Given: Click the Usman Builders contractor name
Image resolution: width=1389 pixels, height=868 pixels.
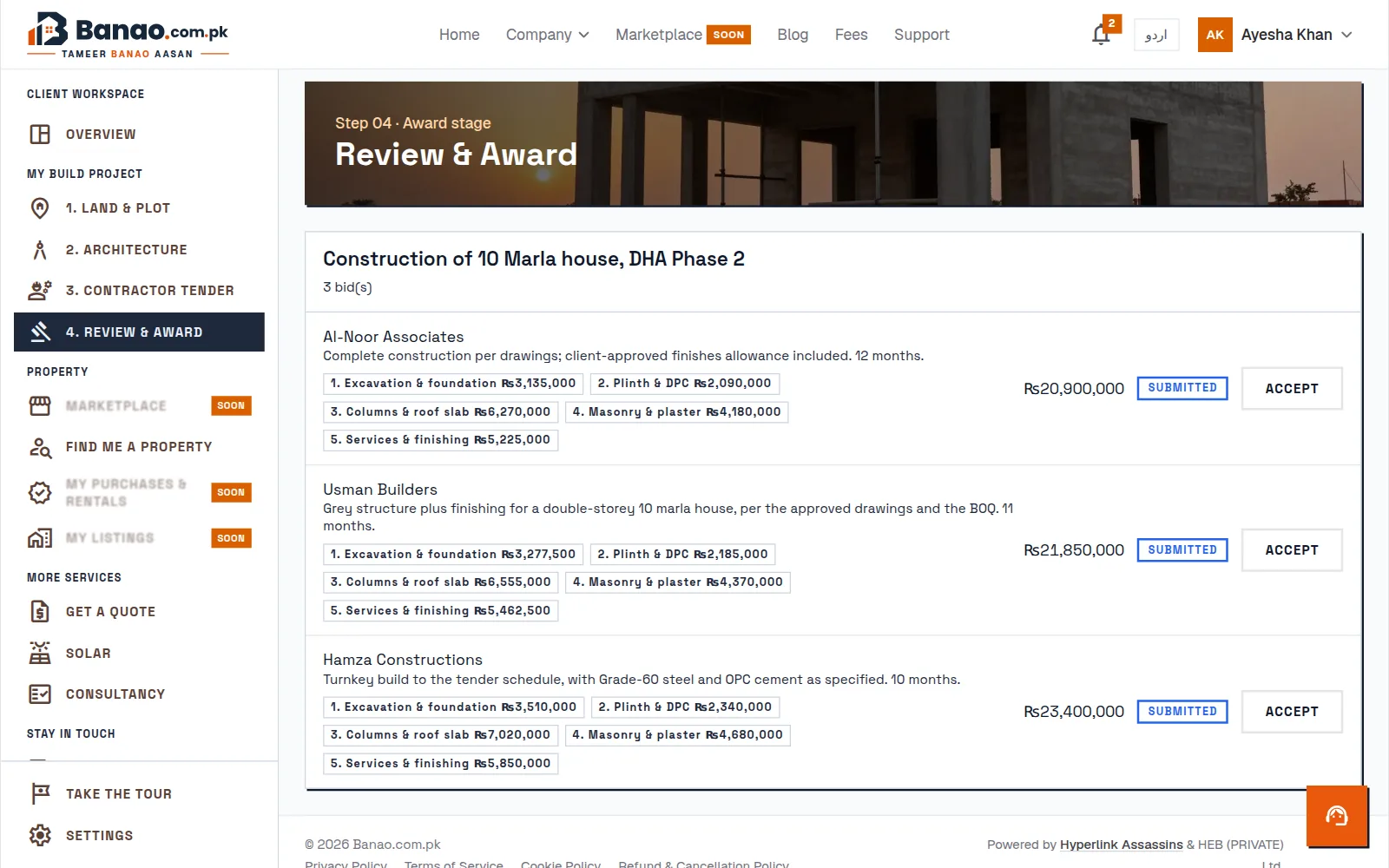Looking at the screenshot, I should (x=380, y=490).
